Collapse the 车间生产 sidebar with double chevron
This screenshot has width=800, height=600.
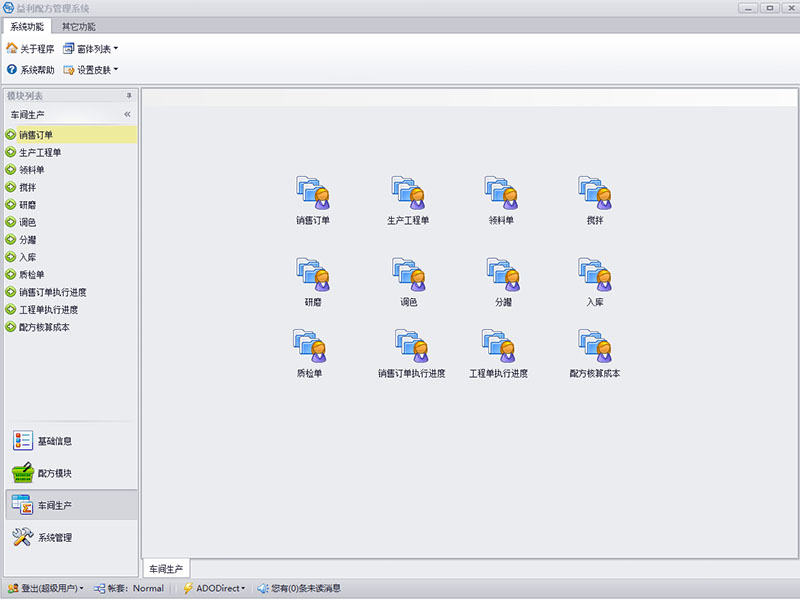(x=127, y=115)
